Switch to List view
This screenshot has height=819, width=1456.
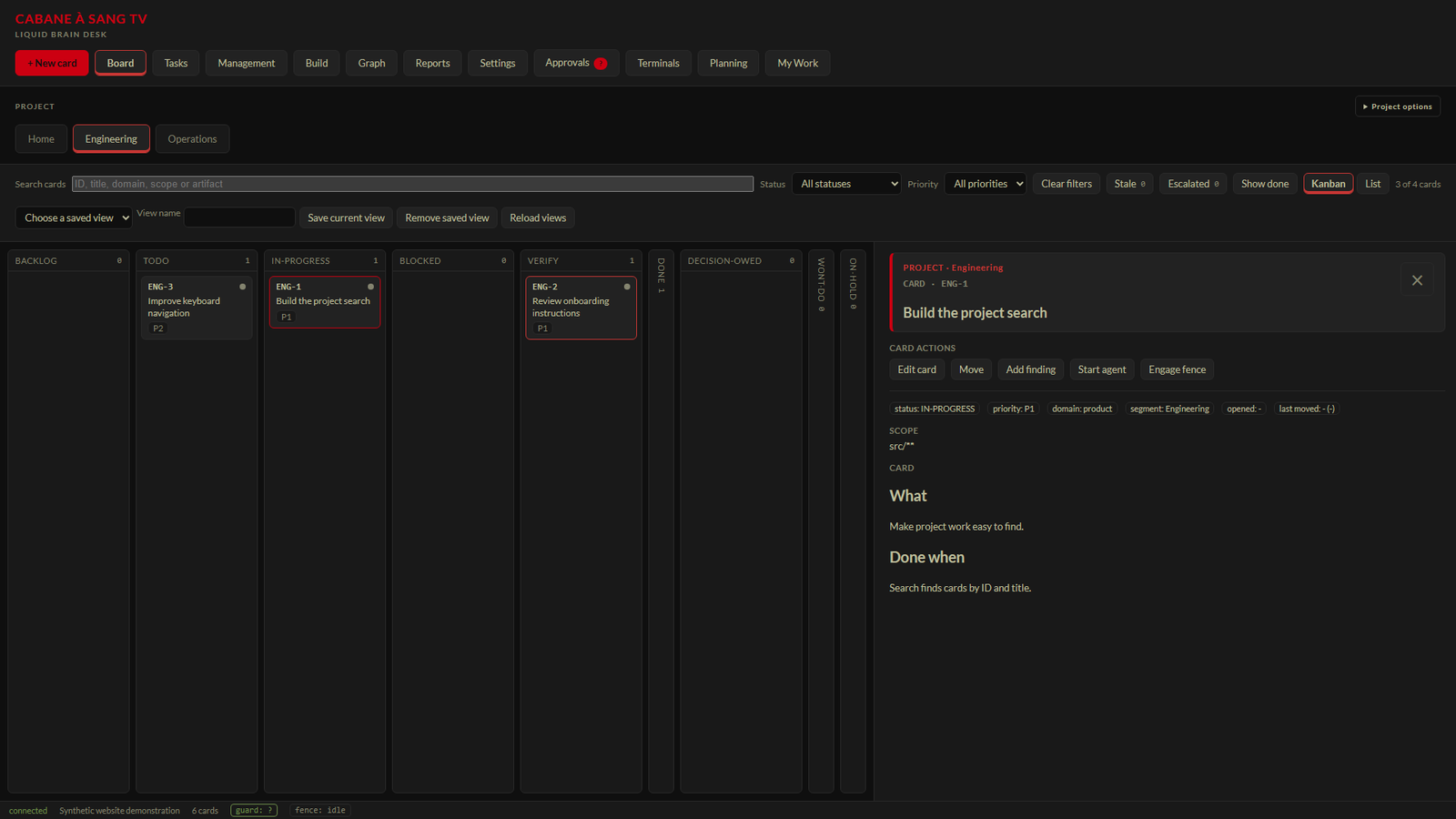pyautogui.click(x=1372, y=184)
